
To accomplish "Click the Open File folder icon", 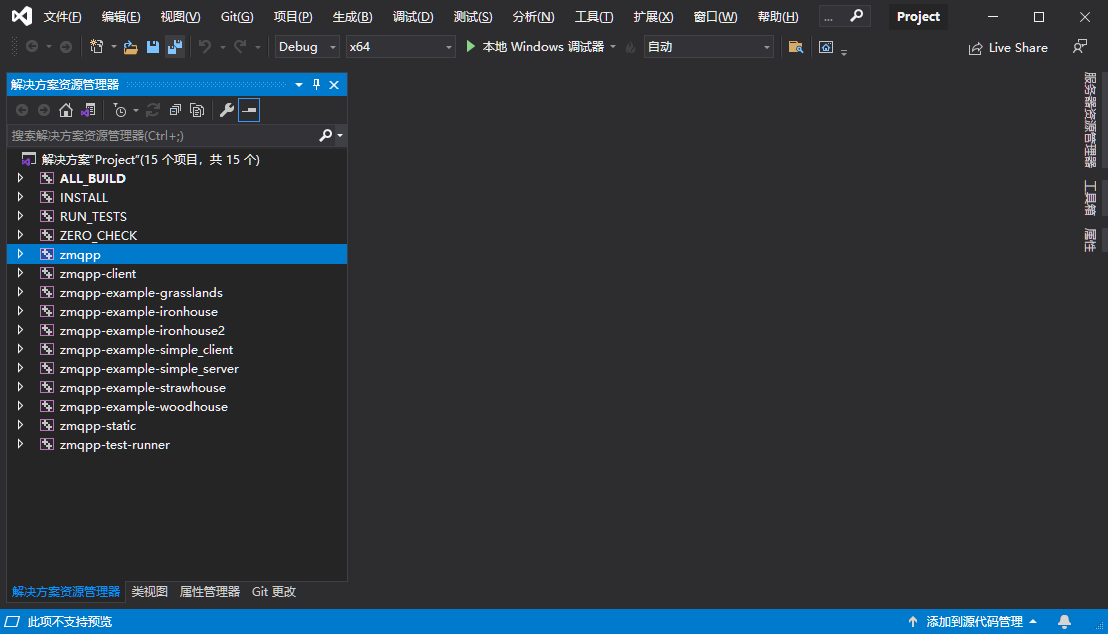I will click(x=131, y=47).
